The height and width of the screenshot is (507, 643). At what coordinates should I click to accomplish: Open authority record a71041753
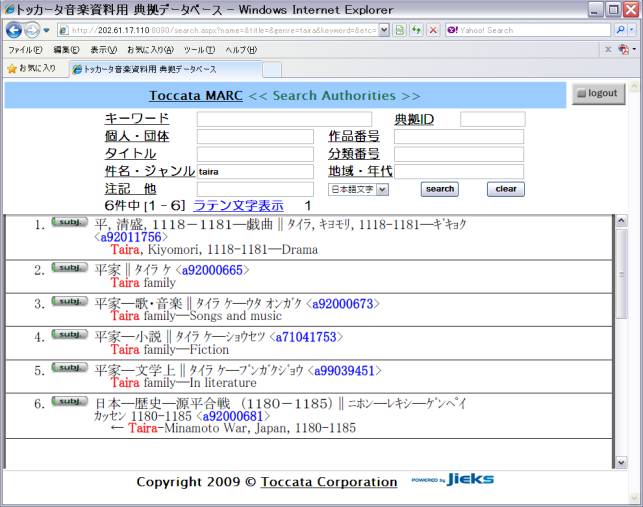pos(306,337)
